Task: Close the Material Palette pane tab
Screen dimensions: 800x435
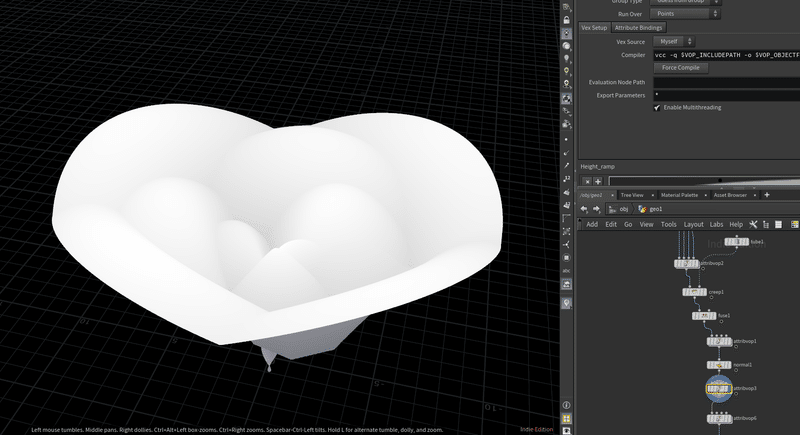Action: [705, 195]
